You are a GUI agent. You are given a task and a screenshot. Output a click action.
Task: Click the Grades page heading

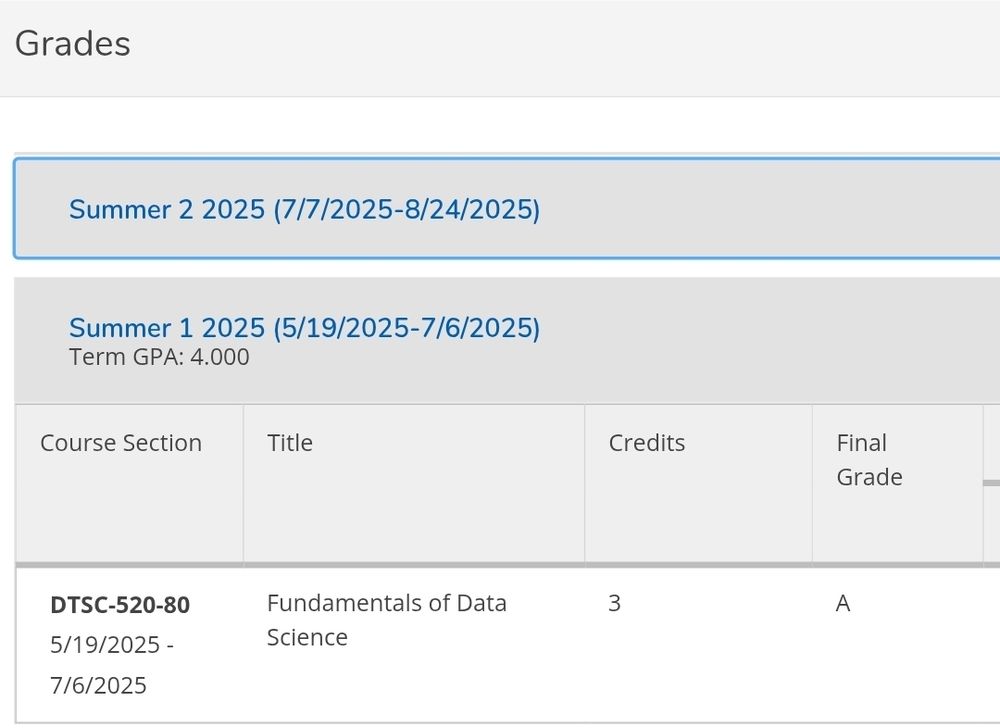[73, 44]
